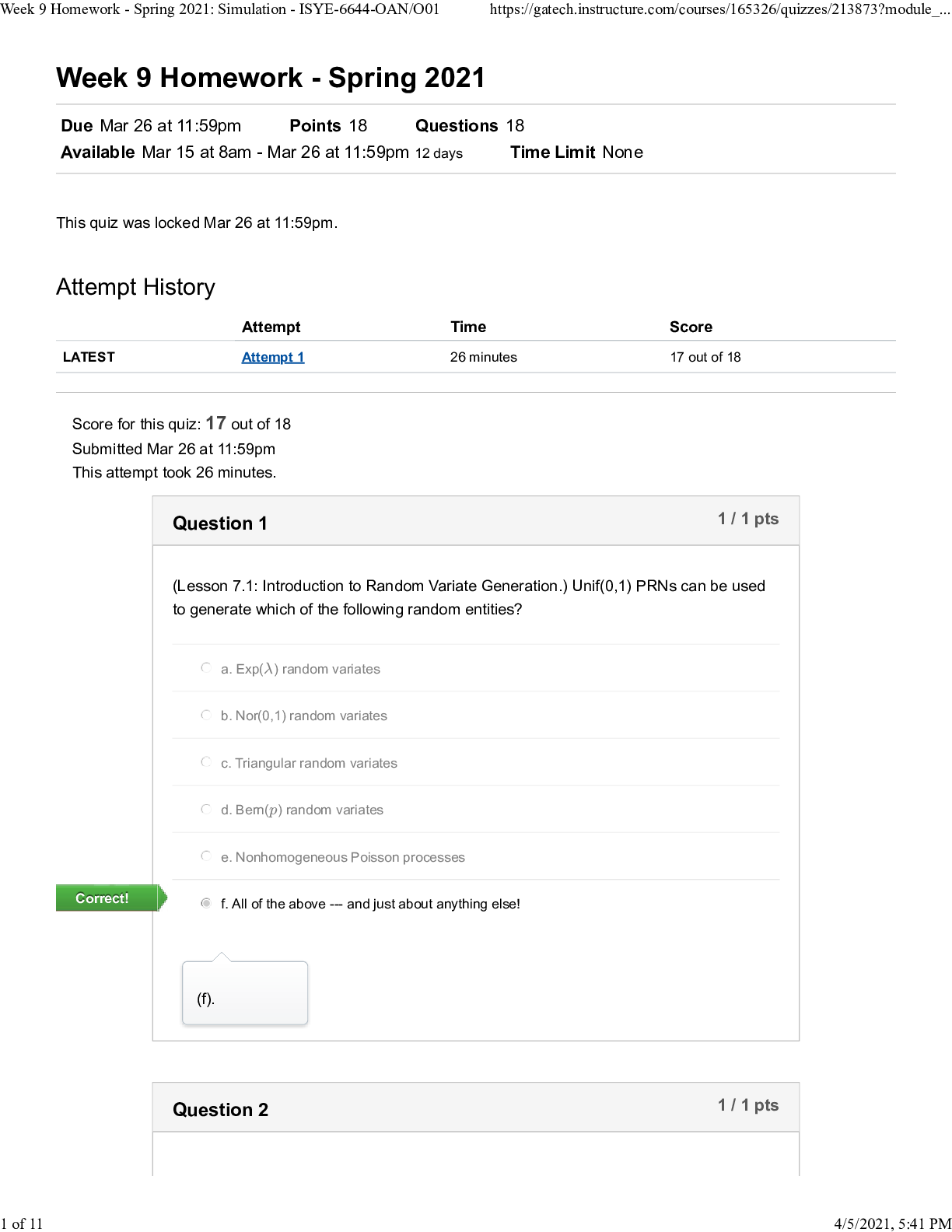Open the Attempt 1 link
952x1232 pixels.
[273, 357]
